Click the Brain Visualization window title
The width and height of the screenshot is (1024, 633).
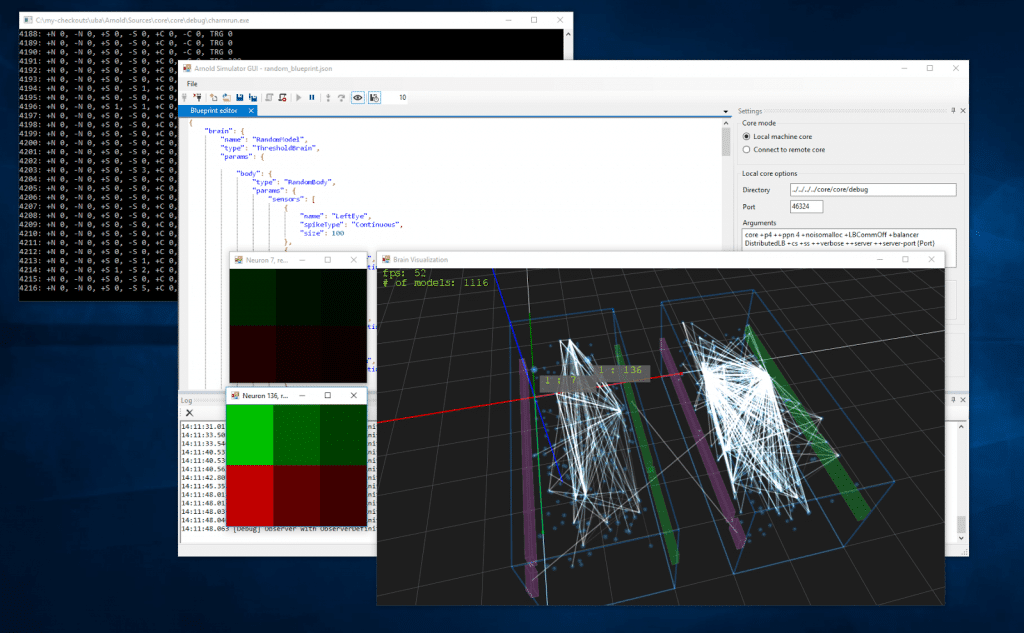point(420,259)
